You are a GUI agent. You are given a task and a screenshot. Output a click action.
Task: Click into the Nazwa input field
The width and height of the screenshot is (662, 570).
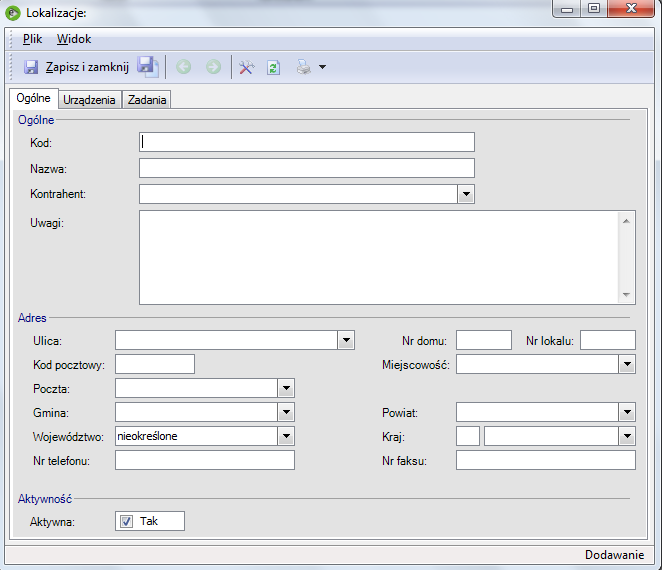pos(307,168)
